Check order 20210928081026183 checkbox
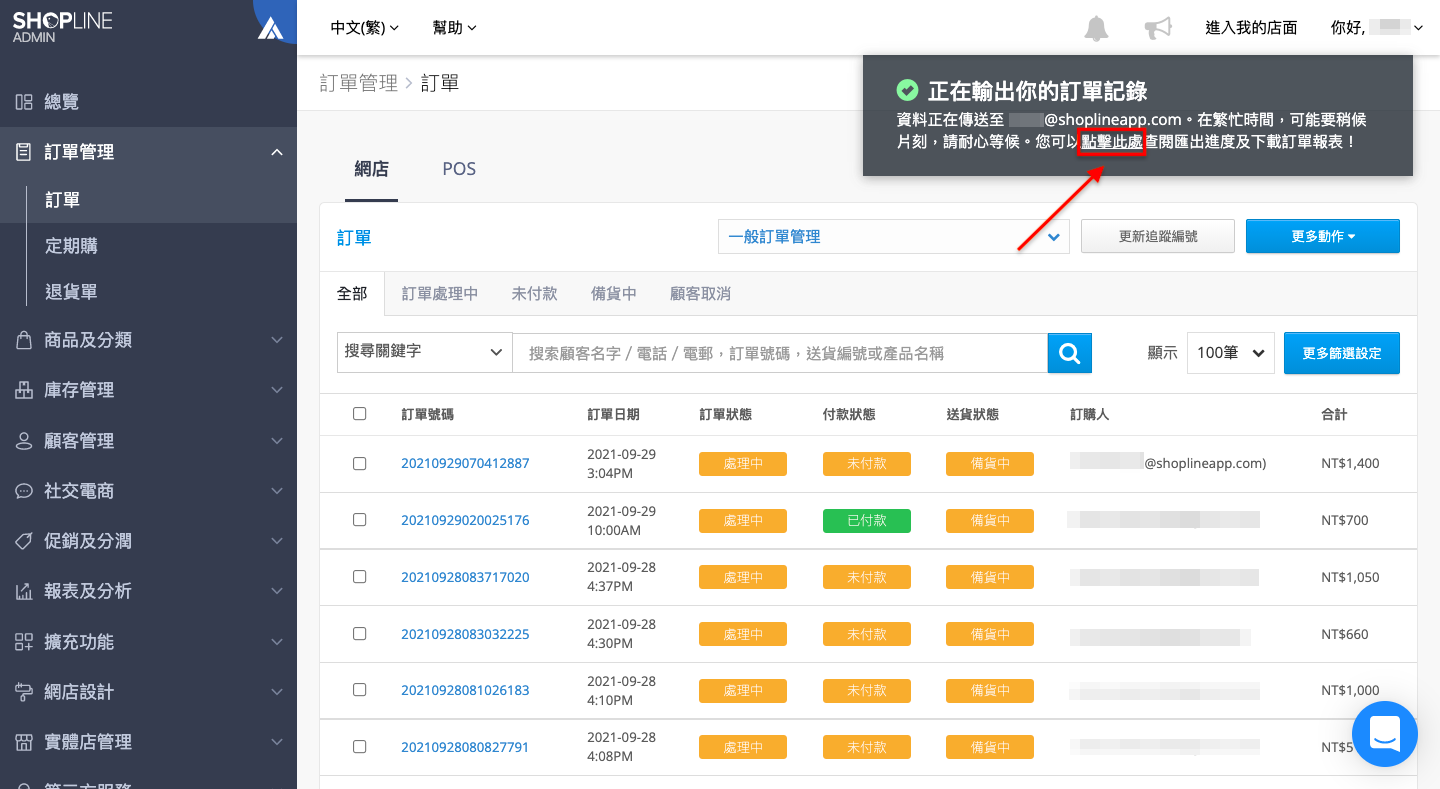The width and height of the screenshot is (1440, 789). 360,690
